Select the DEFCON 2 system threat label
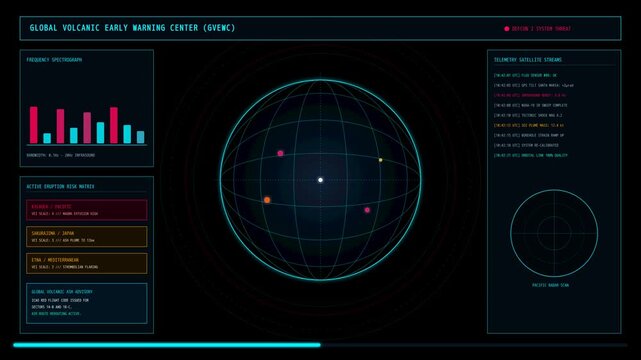641x360 pixels. point(541,29)
